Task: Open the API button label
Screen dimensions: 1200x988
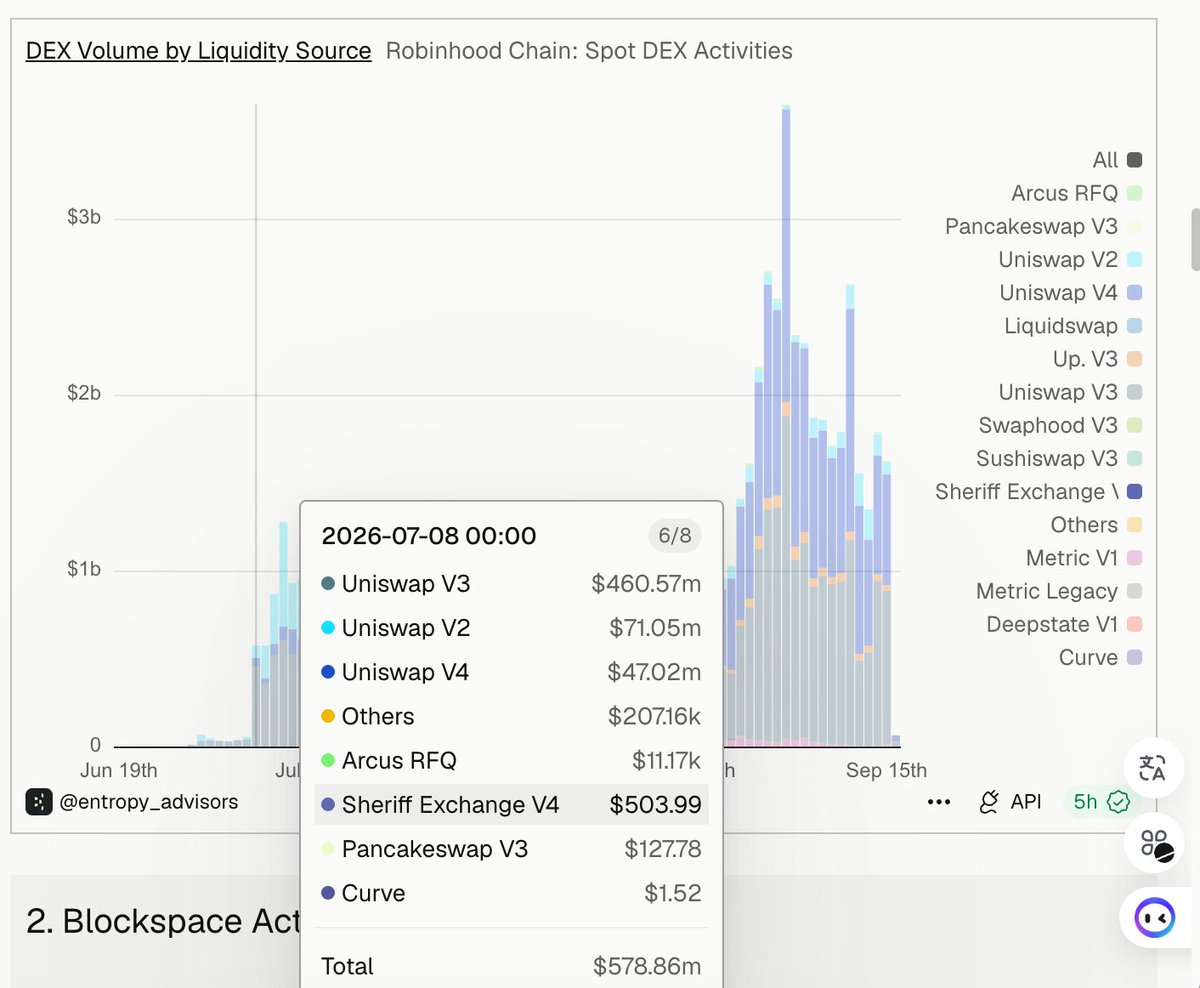Action: (1026, 802)
